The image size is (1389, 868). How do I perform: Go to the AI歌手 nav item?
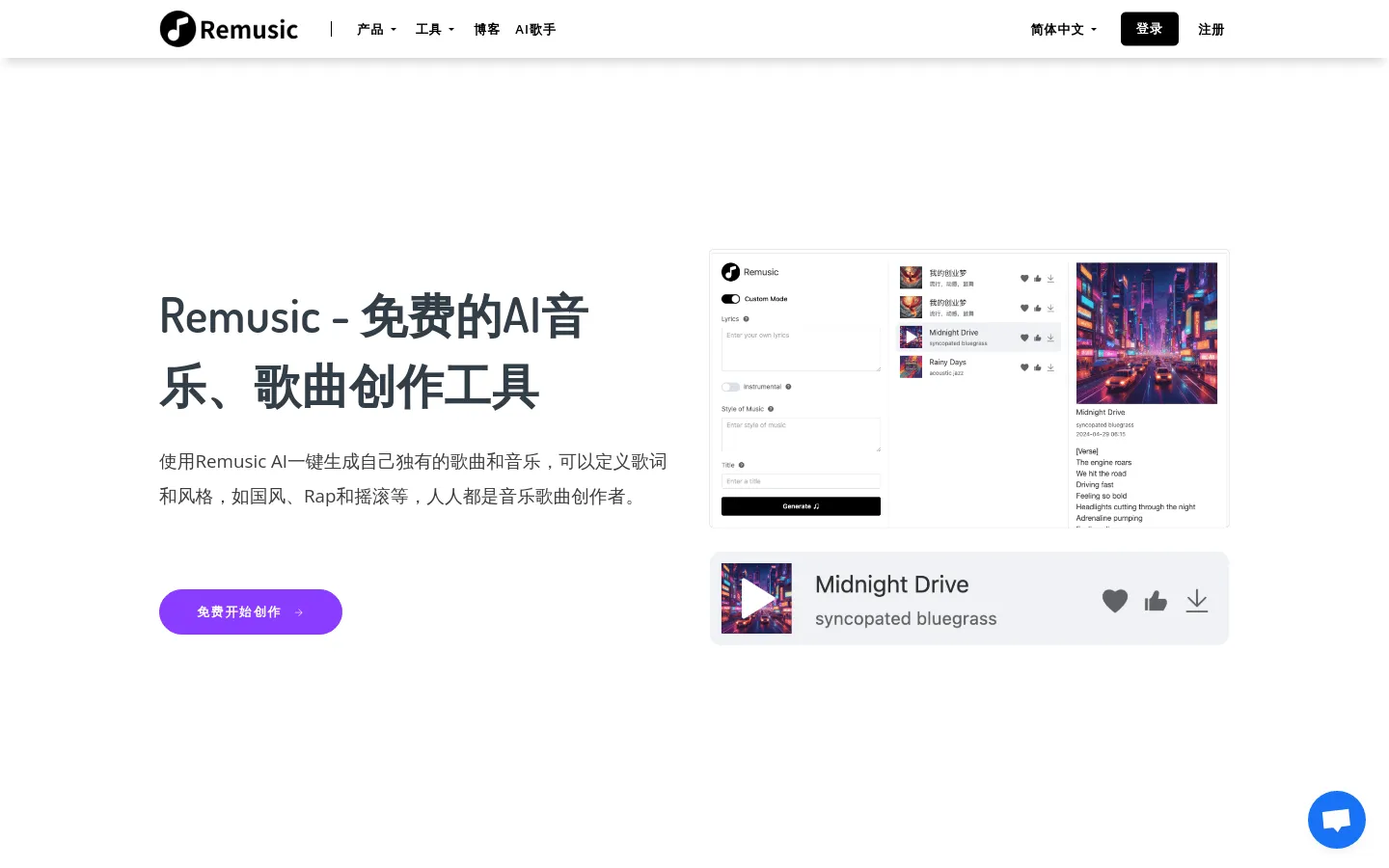click(535, 30)
